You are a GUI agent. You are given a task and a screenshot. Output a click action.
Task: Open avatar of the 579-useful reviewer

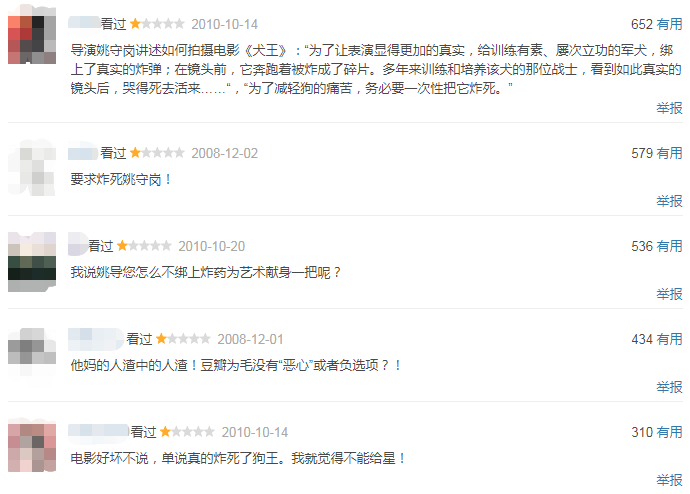(x=32, y=168)
